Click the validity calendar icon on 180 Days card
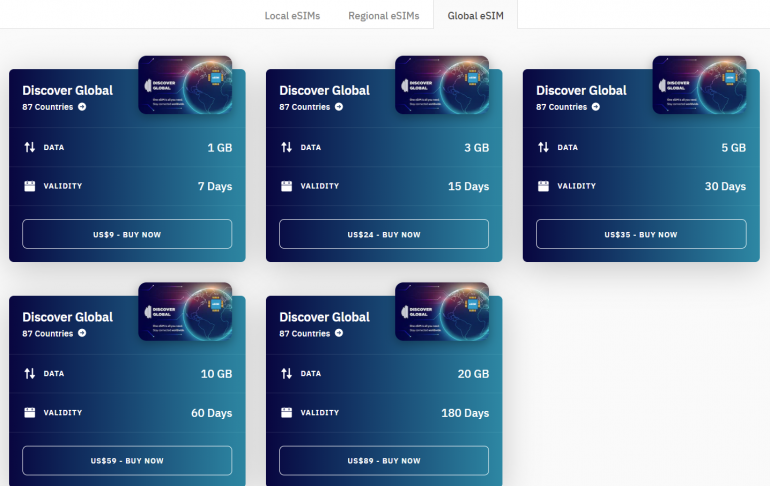The height and width of the screenshot is (486, 770). 286,413
